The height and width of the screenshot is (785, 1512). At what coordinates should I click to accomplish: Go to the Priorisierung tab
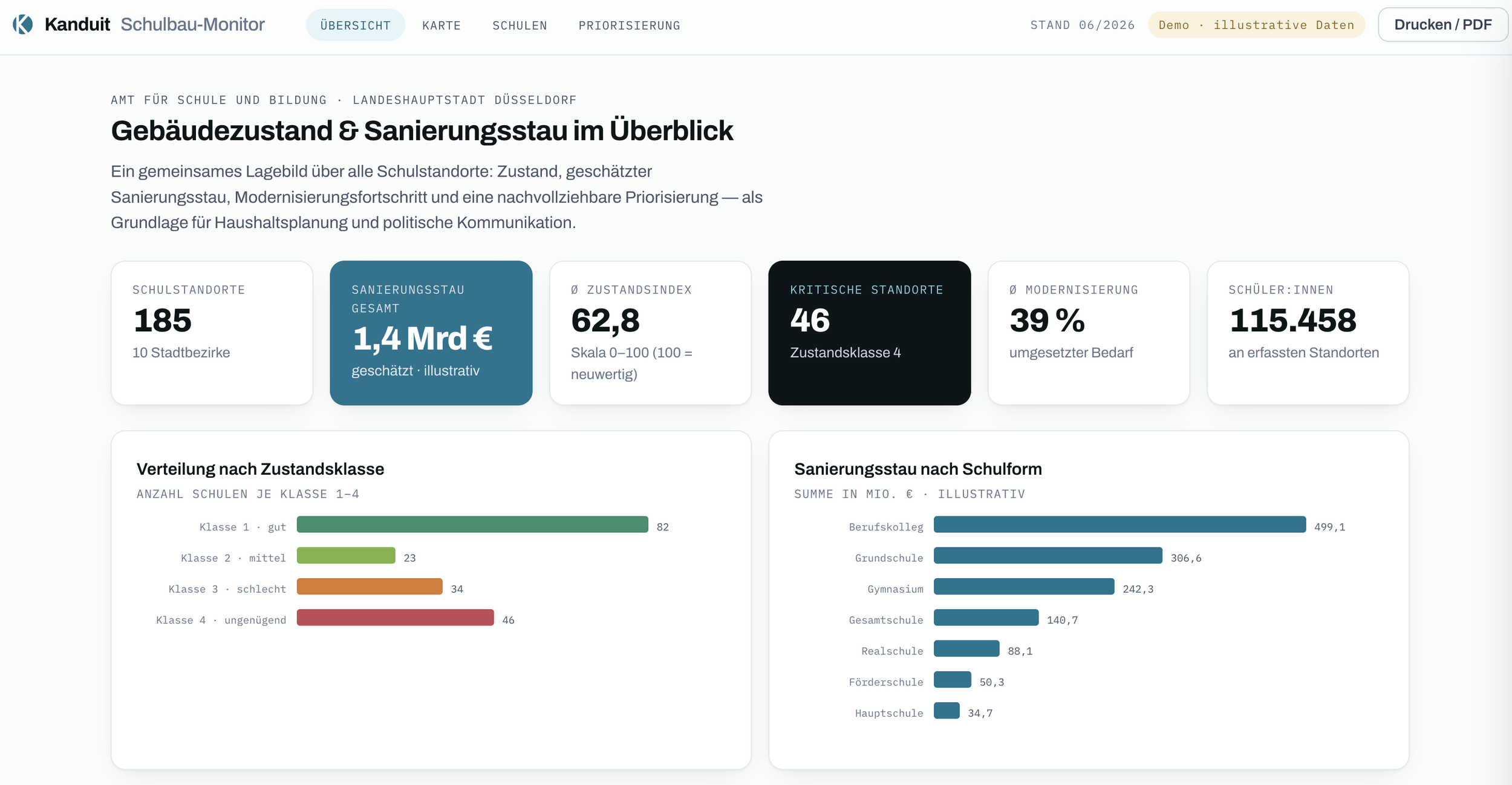(x=630, y=25)
